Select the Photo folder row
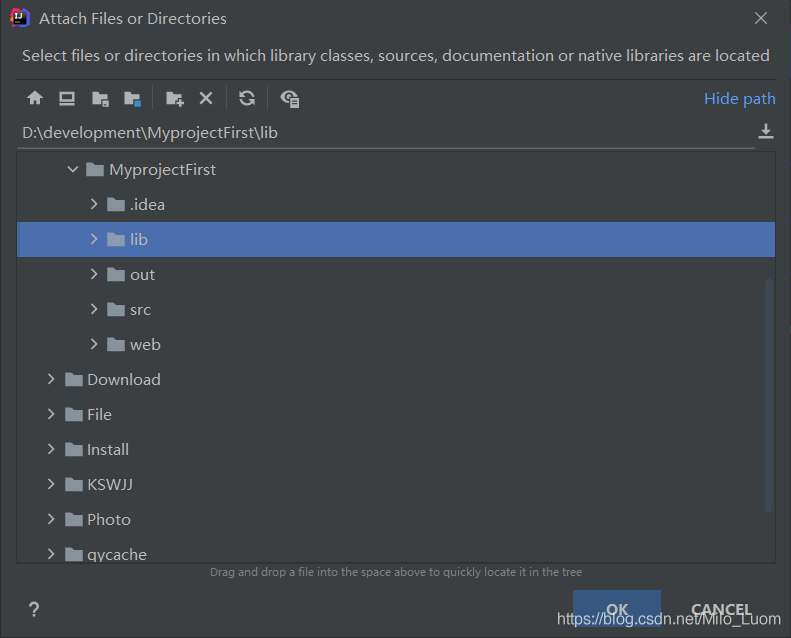The height and width of the screenshot is (638, 791). (396, 519)
